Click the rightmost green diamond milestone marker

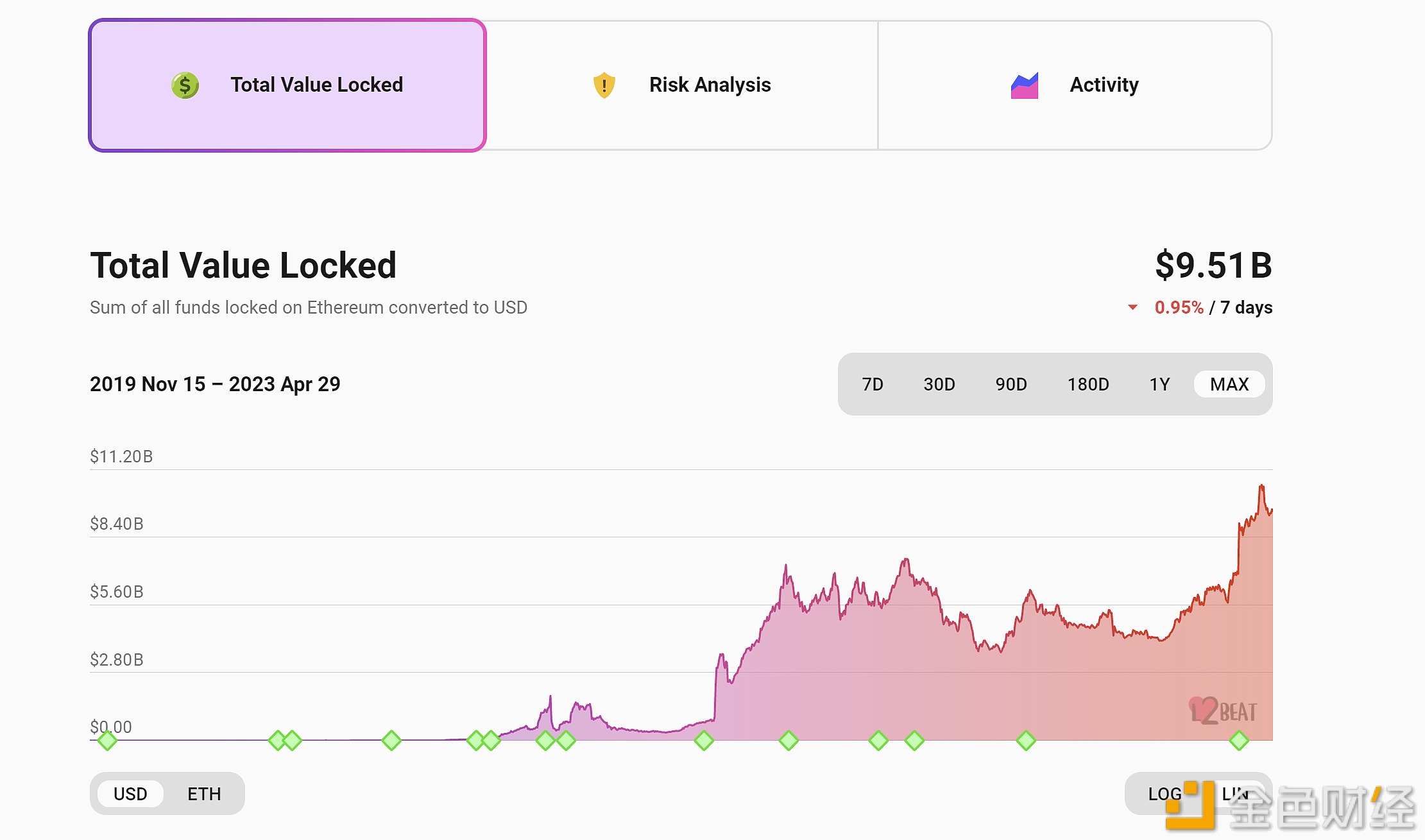point(1240,741)
